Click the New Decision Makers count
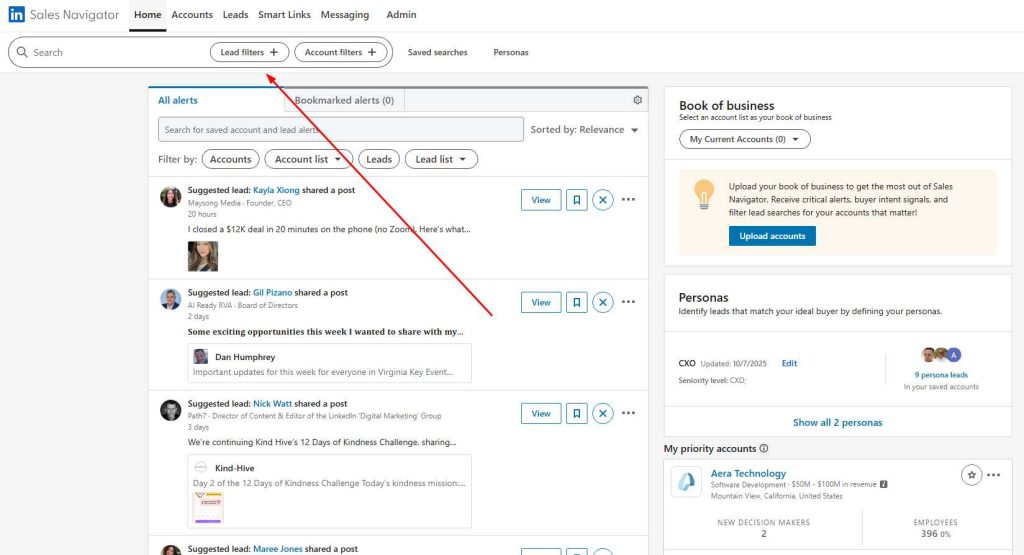The height and width of the screenshot is (555, 1024). [763, 533]
